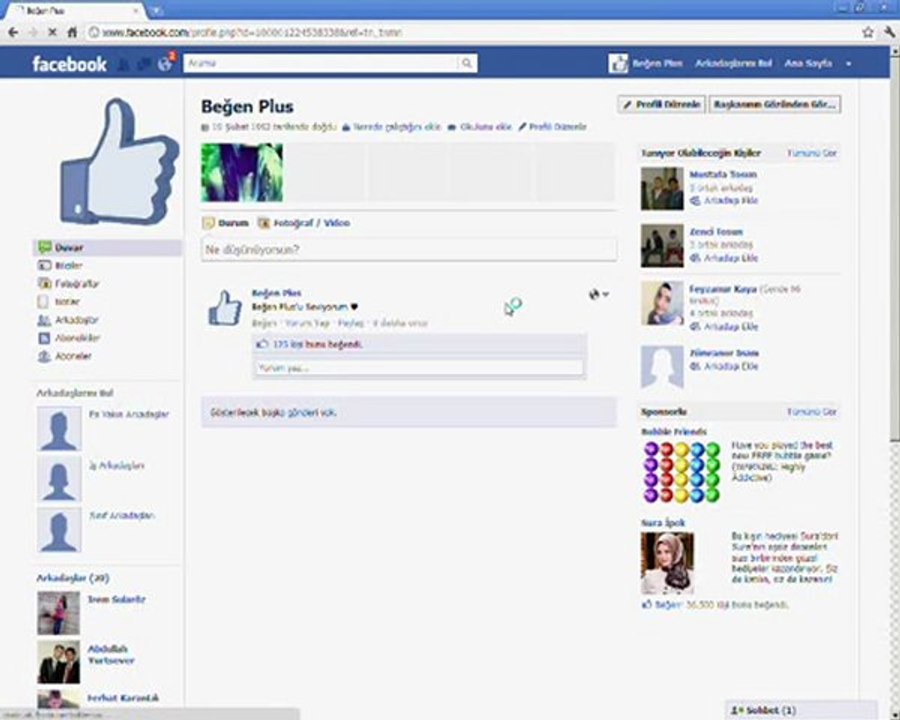Click Mustafa Tosun profile photo
Viewport: 900px width, 720px height.
(x=662, y=188)
